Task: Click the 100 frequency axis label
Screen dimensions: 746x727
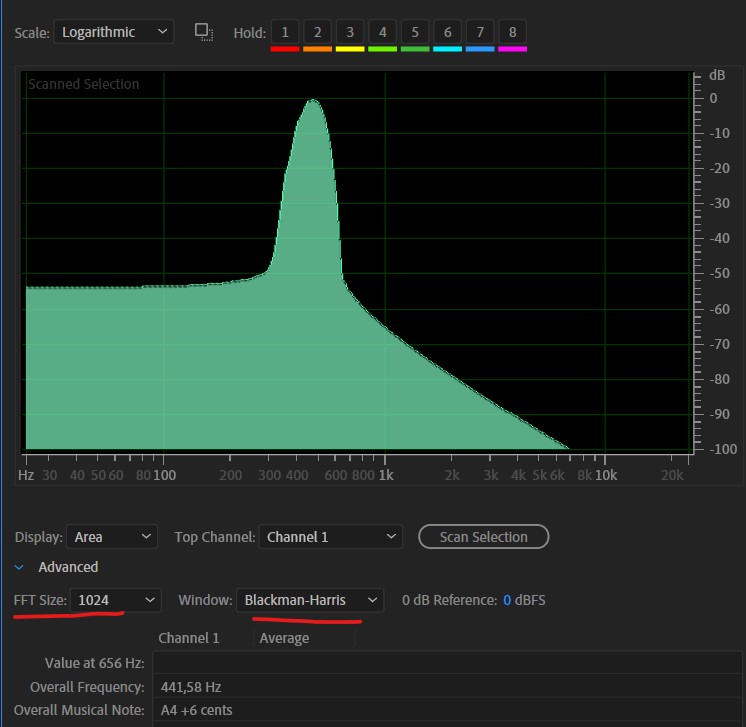Action: (165, 475)
